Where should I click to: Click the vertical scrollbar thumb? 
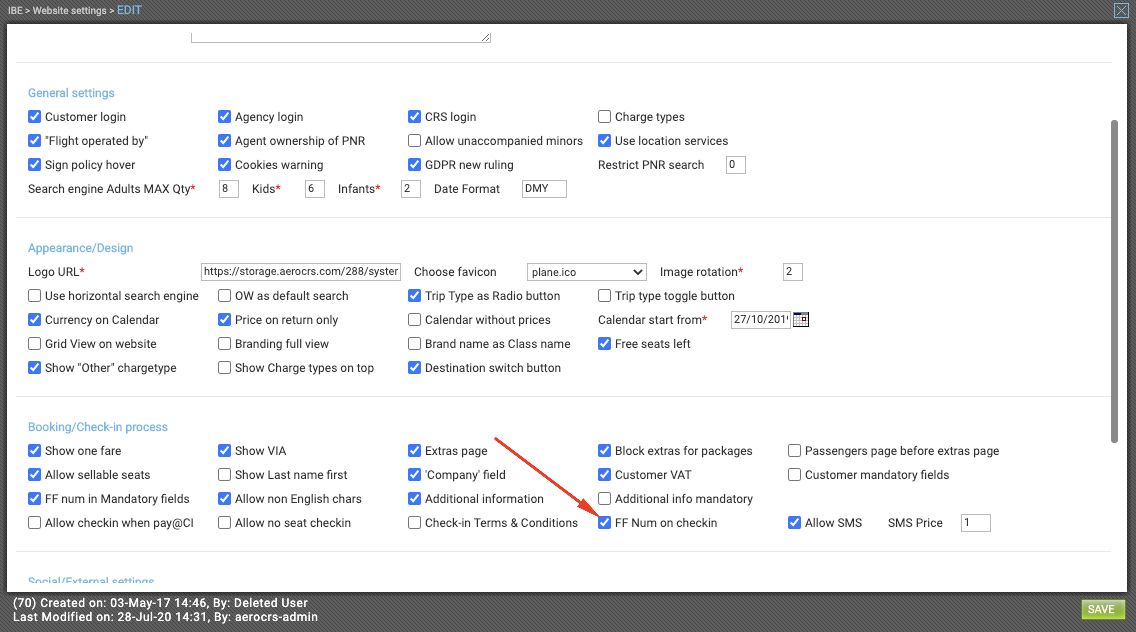click(1114, 281)
